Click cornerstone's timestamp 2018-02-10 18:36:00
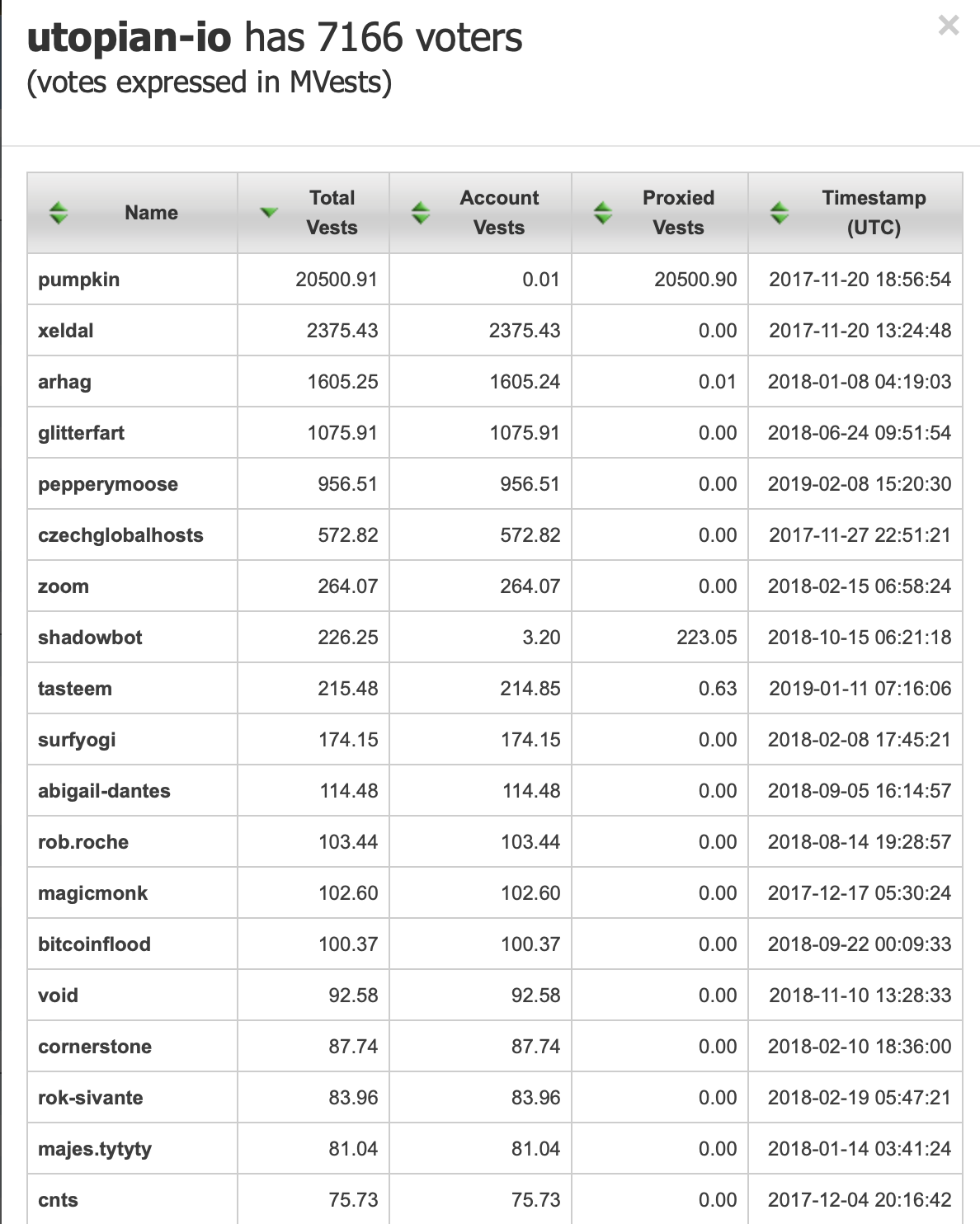980x1224 pixels. tap(860, 1047)
